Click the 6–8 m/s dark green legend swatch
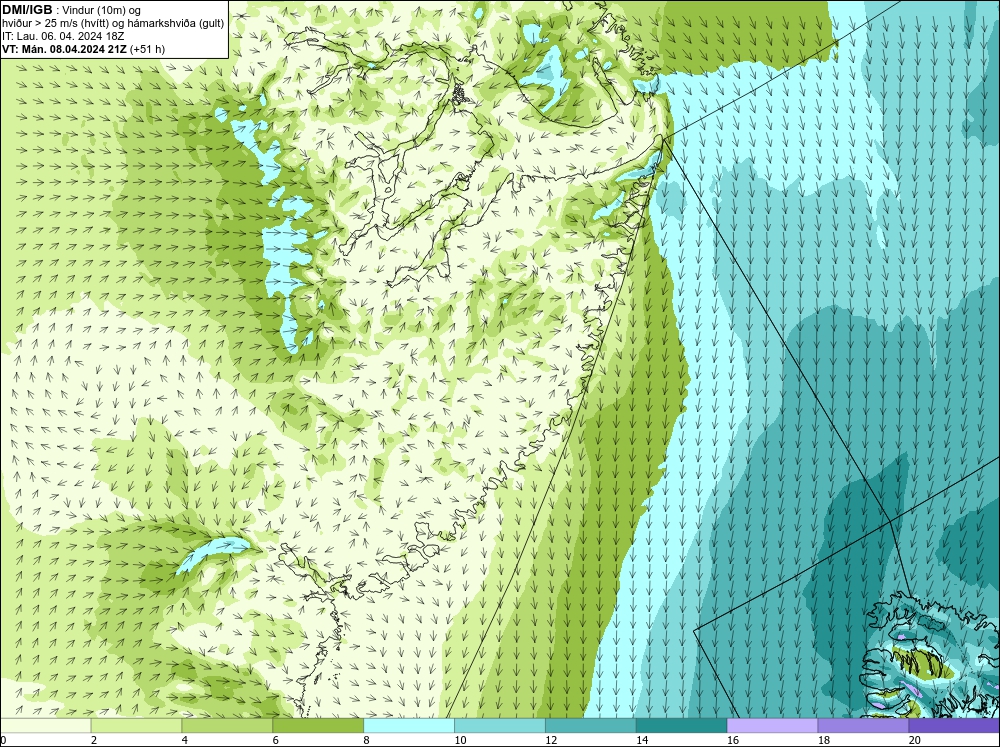The width and height of the screenshot is (1000, 747). [x=318, y=725]
